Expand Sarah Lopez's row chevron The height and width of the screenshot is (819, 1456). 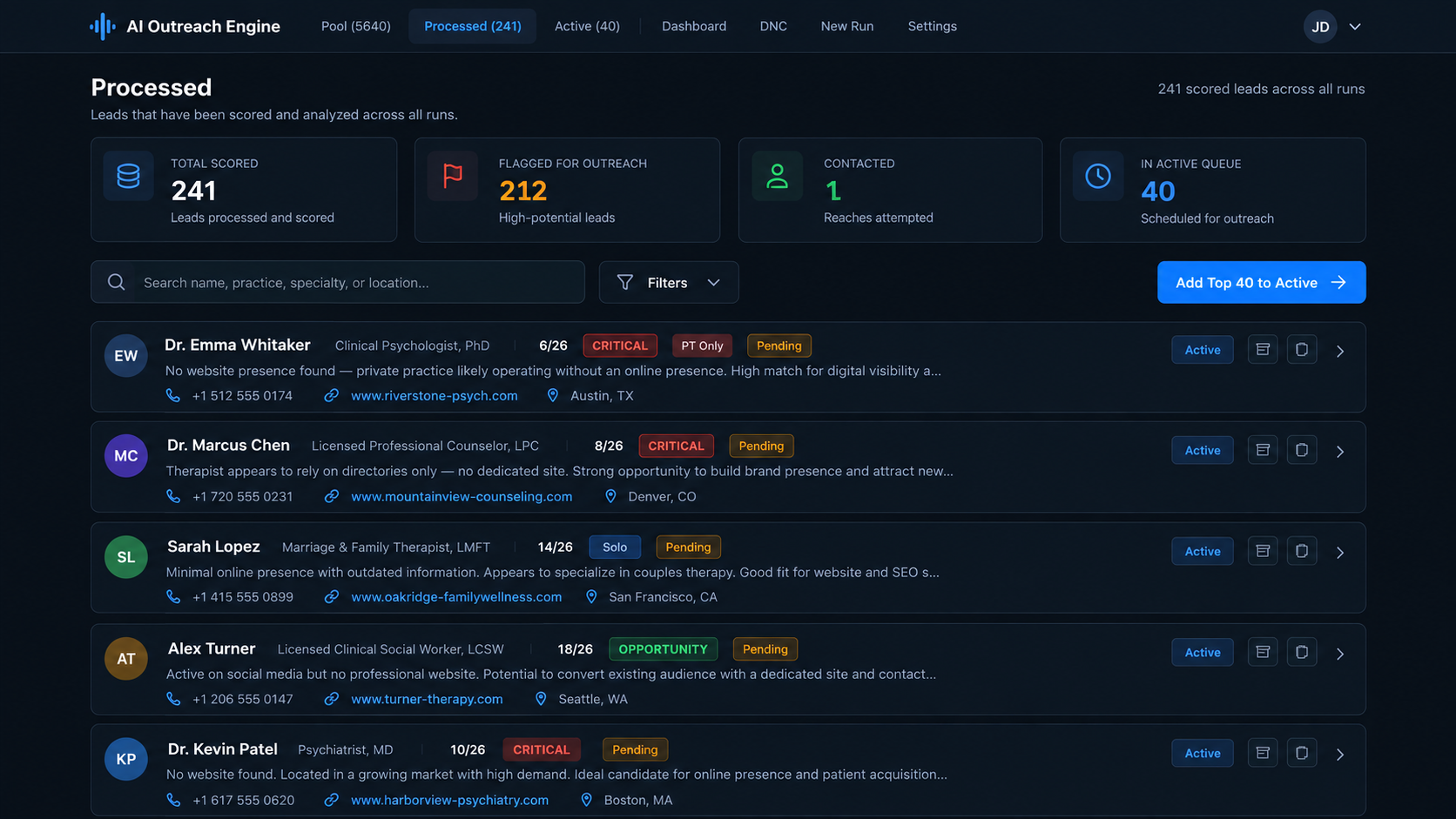coord(1340,552)
